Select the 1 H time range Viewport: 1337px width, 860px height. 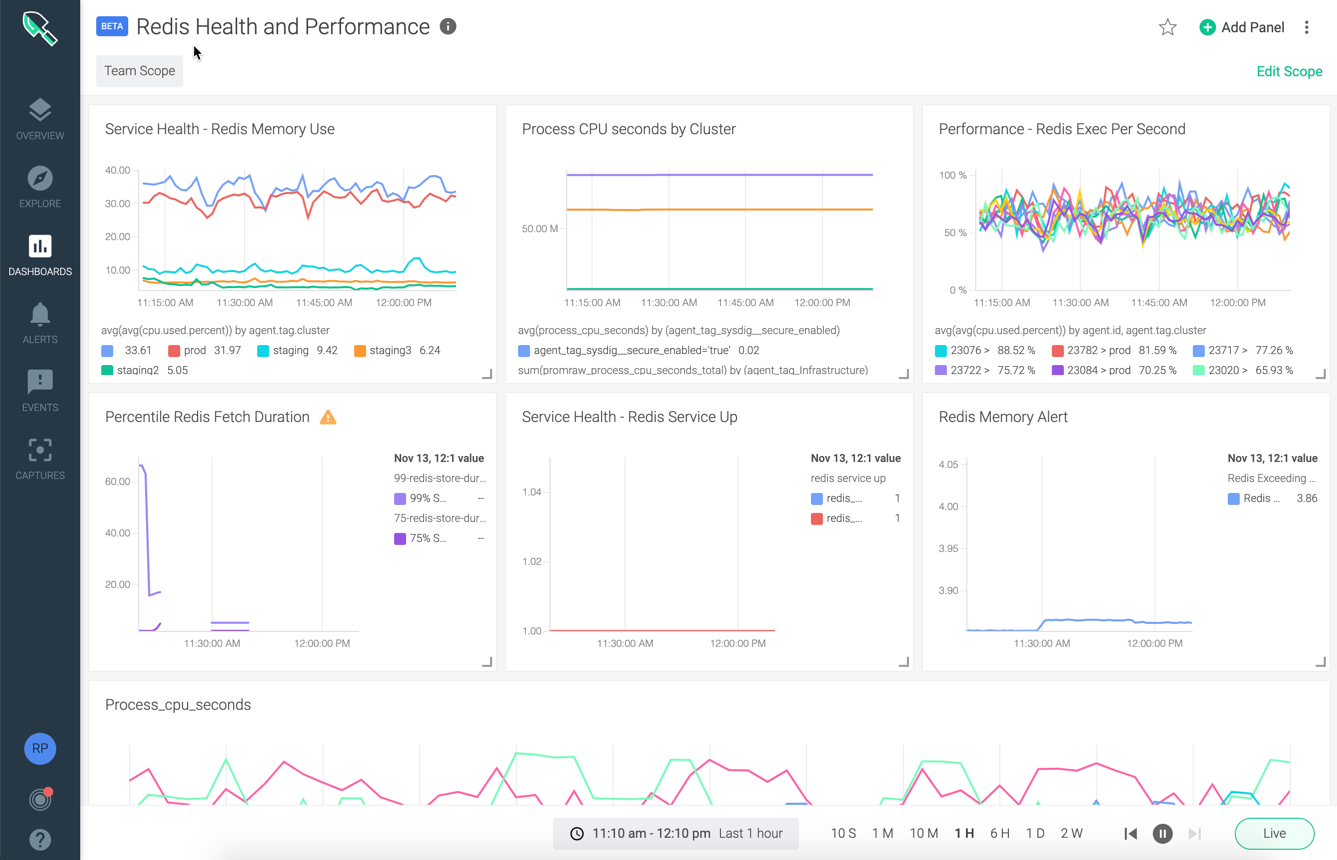(964, 833)
